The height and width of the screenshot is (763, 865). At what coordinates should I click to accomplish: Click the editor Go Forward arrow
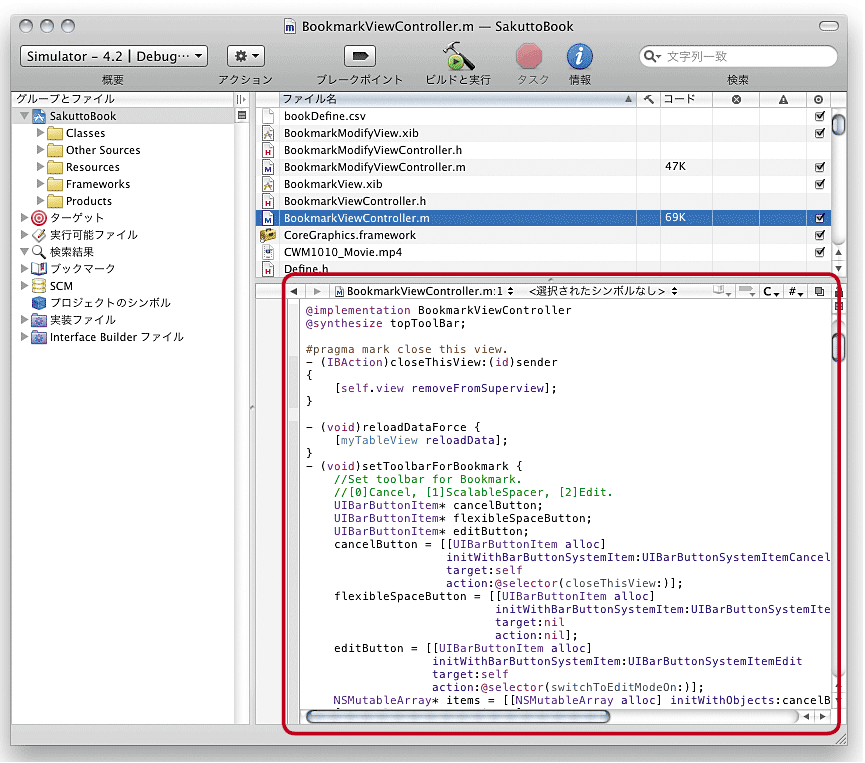[316, 291]
